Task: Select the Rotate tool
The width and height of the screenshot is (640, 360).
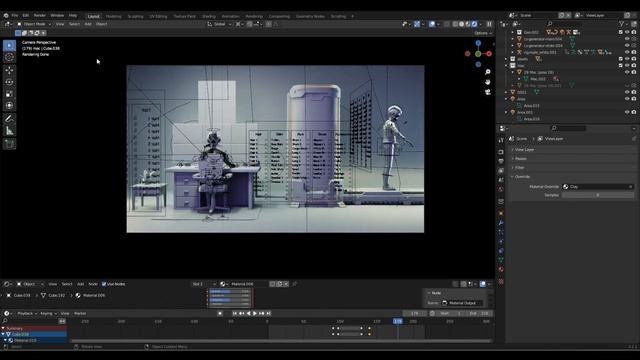Action: click(x=9, y=82)
